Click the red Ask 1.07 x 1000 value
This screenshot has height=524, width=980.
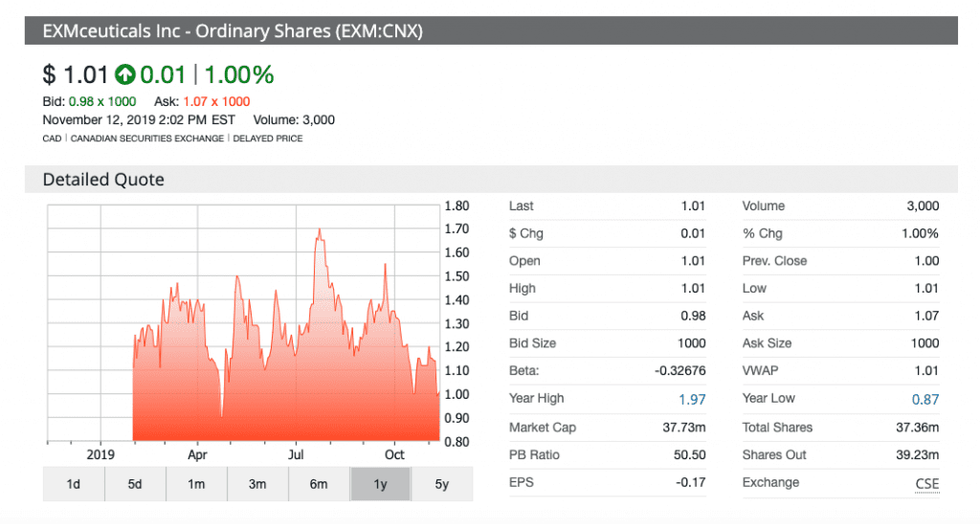216,102
